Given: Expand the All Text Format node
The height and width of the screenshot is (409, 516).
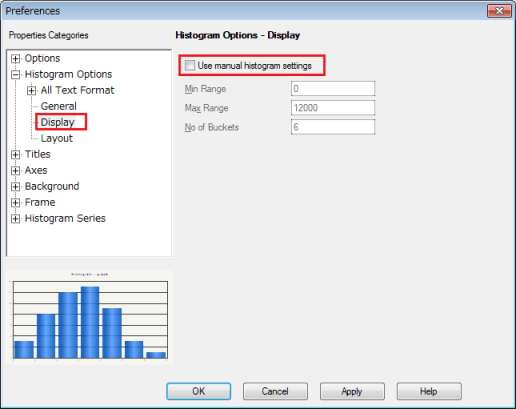Looking at the screenshot, I should pos(31,90).
